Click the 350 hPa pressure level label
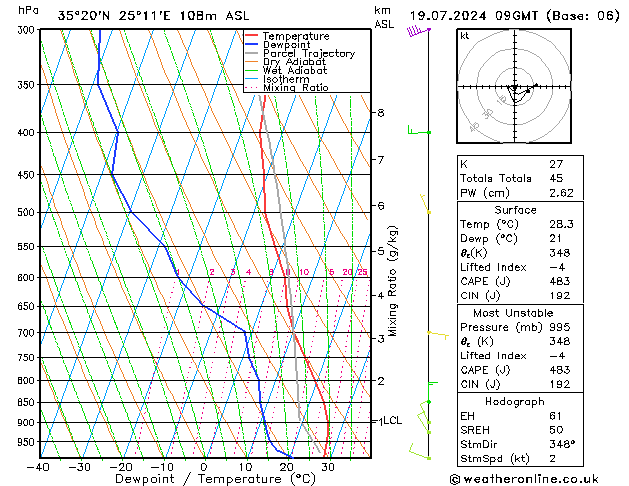Screen dimensions: 629x486 tap(28, 85)
